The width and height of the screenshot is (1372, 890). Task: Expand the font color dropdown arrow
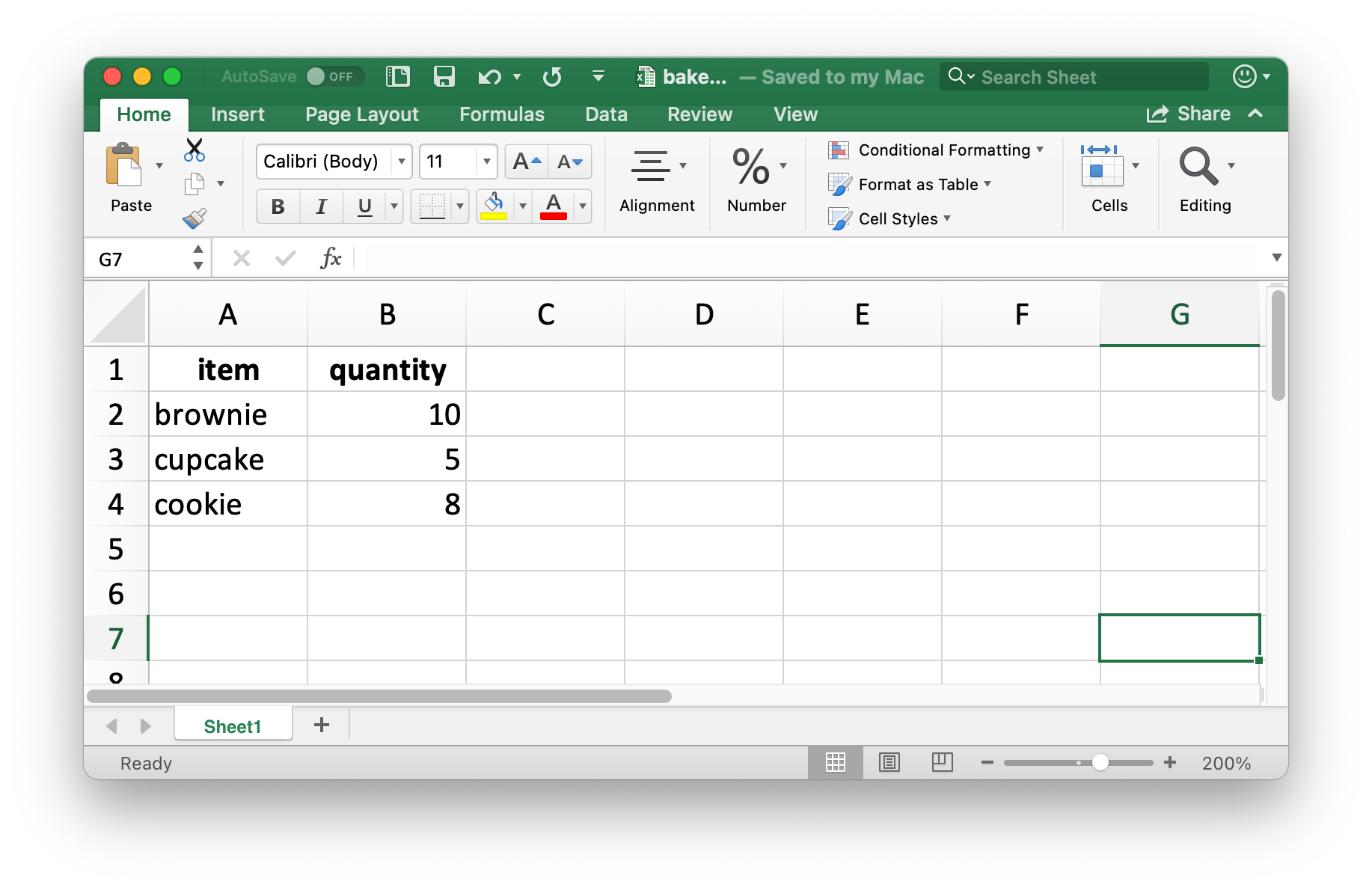coord(583,206)
